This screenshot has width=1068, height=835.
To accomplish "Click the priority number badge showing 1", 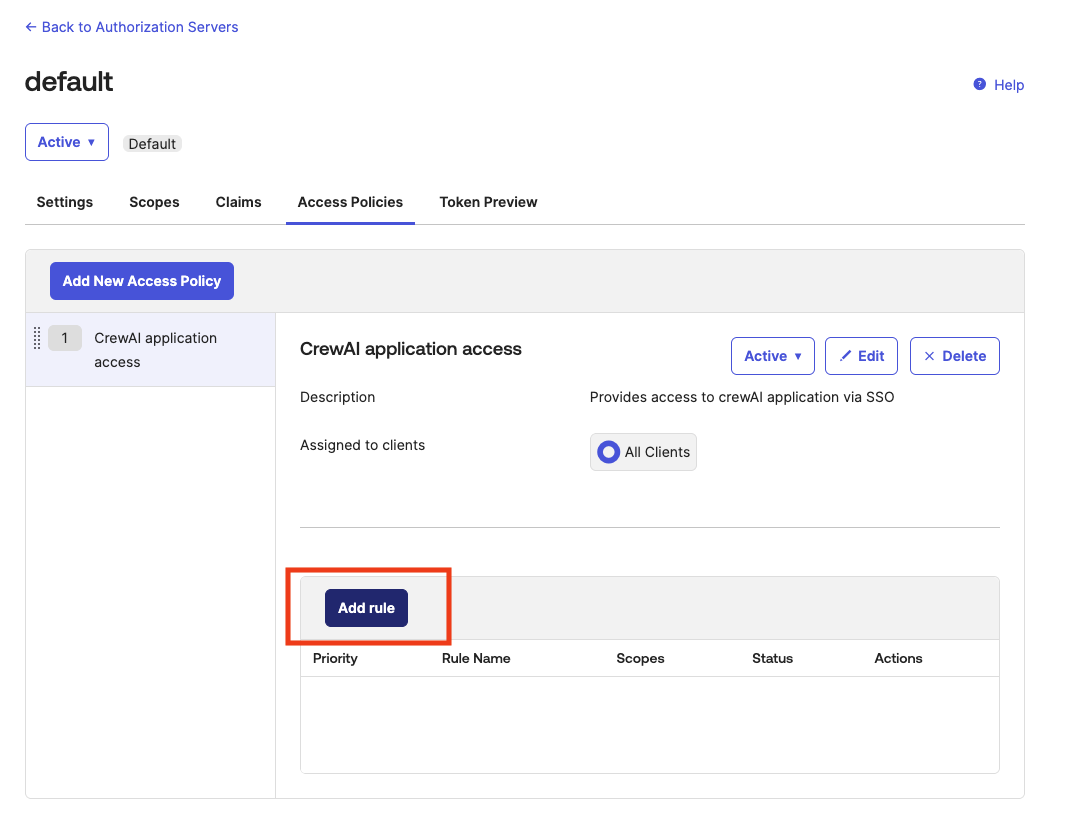I will [x=64, y=338].
